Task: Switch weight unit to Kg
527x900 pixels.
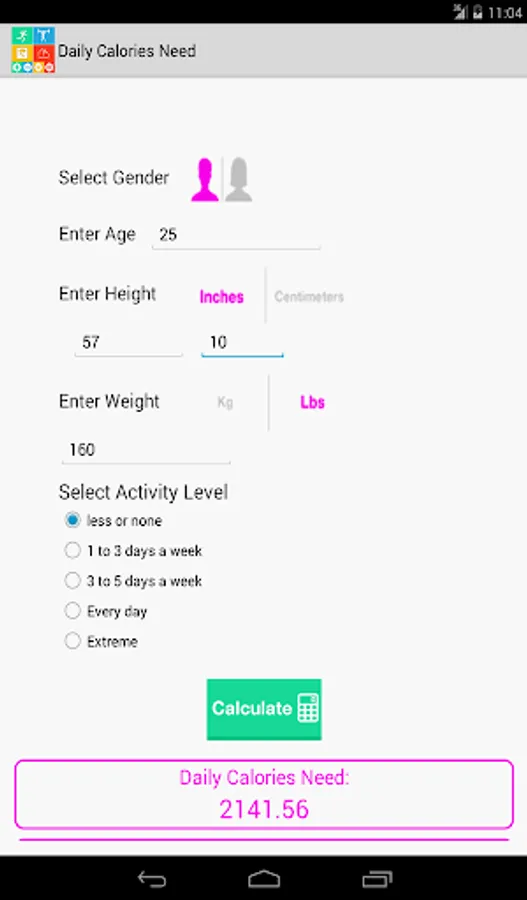Action: click(225, 402)
